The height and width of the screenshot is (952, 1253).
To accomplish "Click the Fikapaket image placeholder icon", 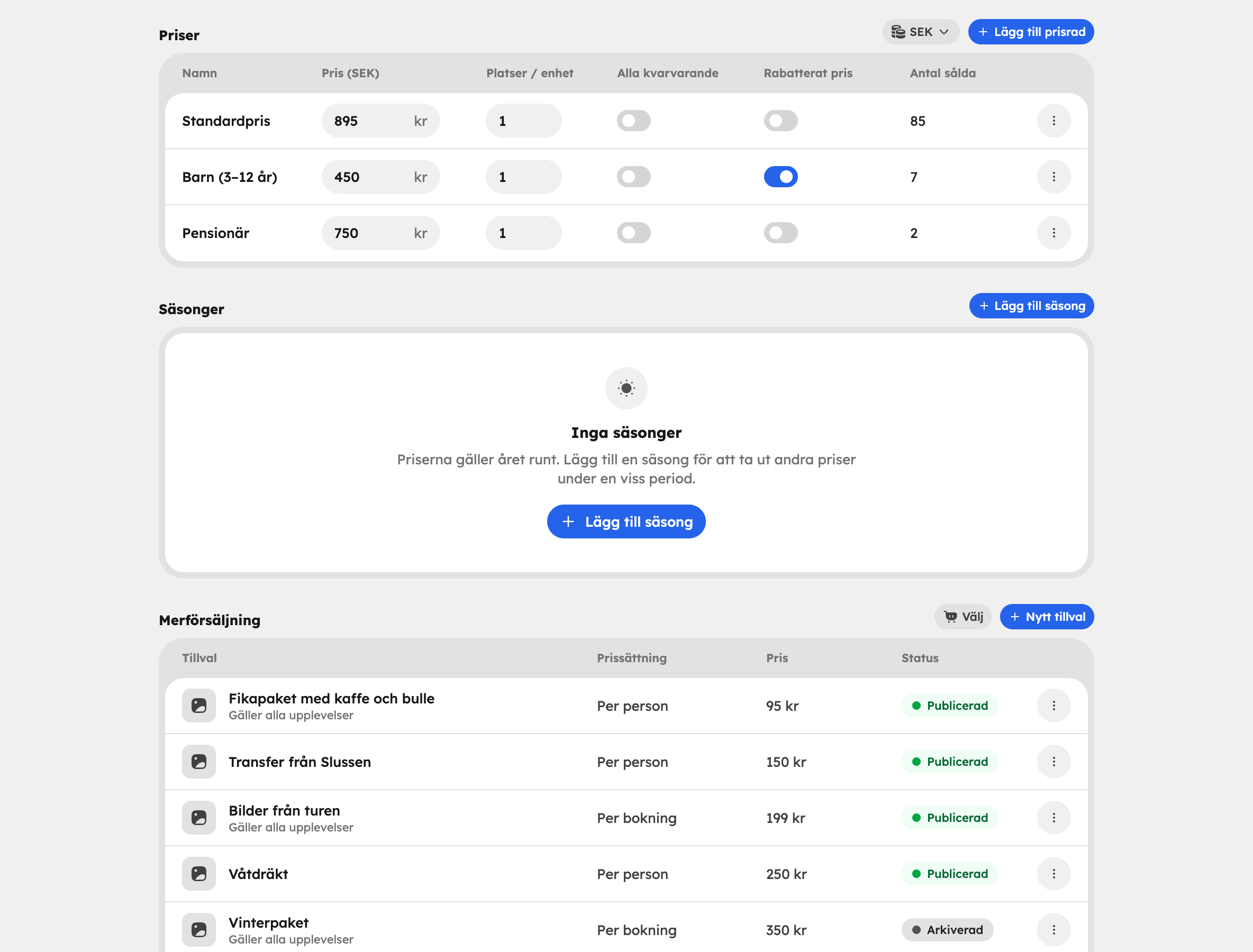I will tap(199, 706).
